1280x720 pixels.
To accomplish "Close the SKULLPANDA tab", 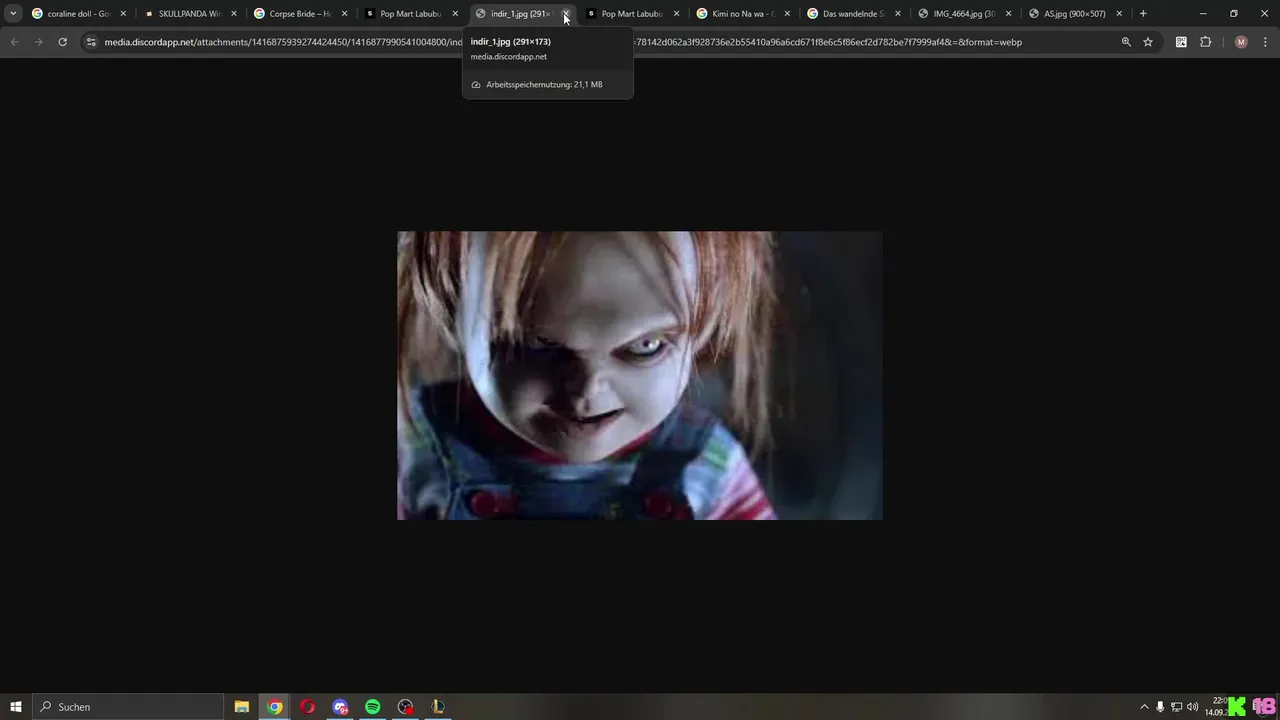I will [234, 14].
